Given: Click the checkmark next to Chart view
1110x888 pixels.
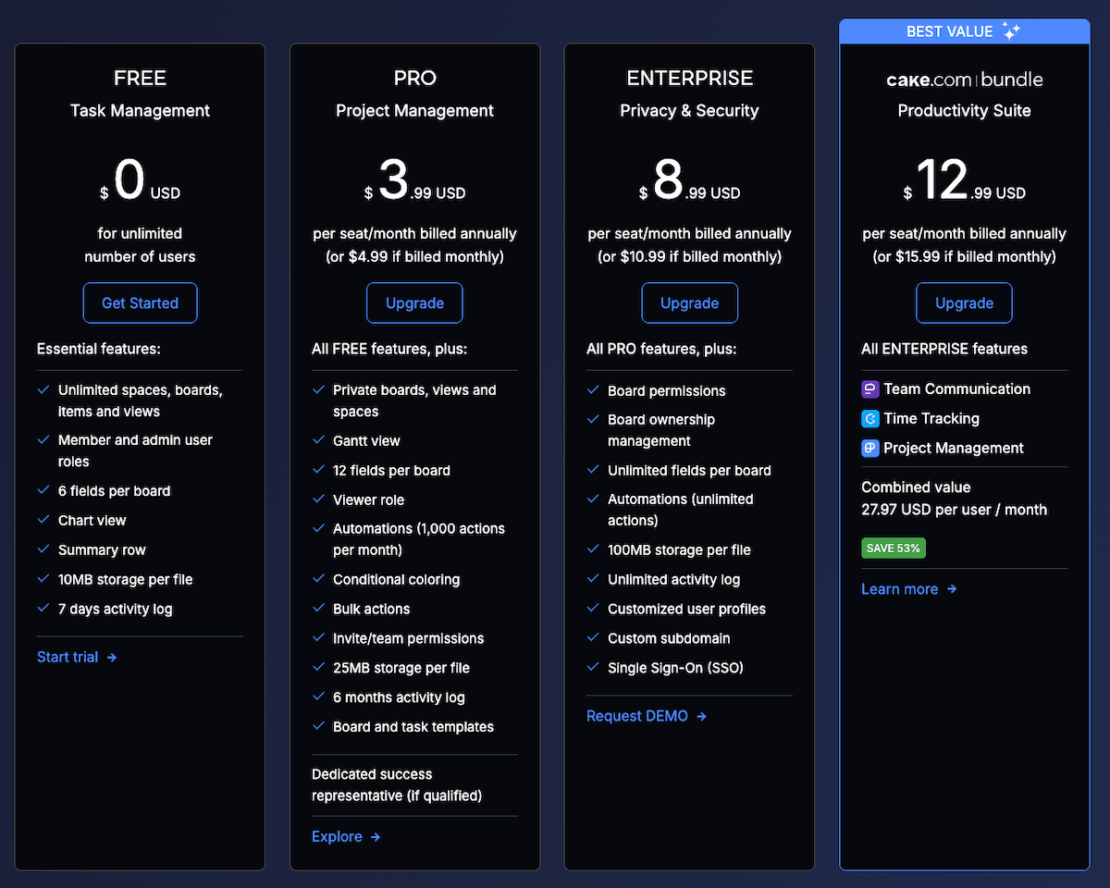Looking at the screenshot, I should point(43,520).
